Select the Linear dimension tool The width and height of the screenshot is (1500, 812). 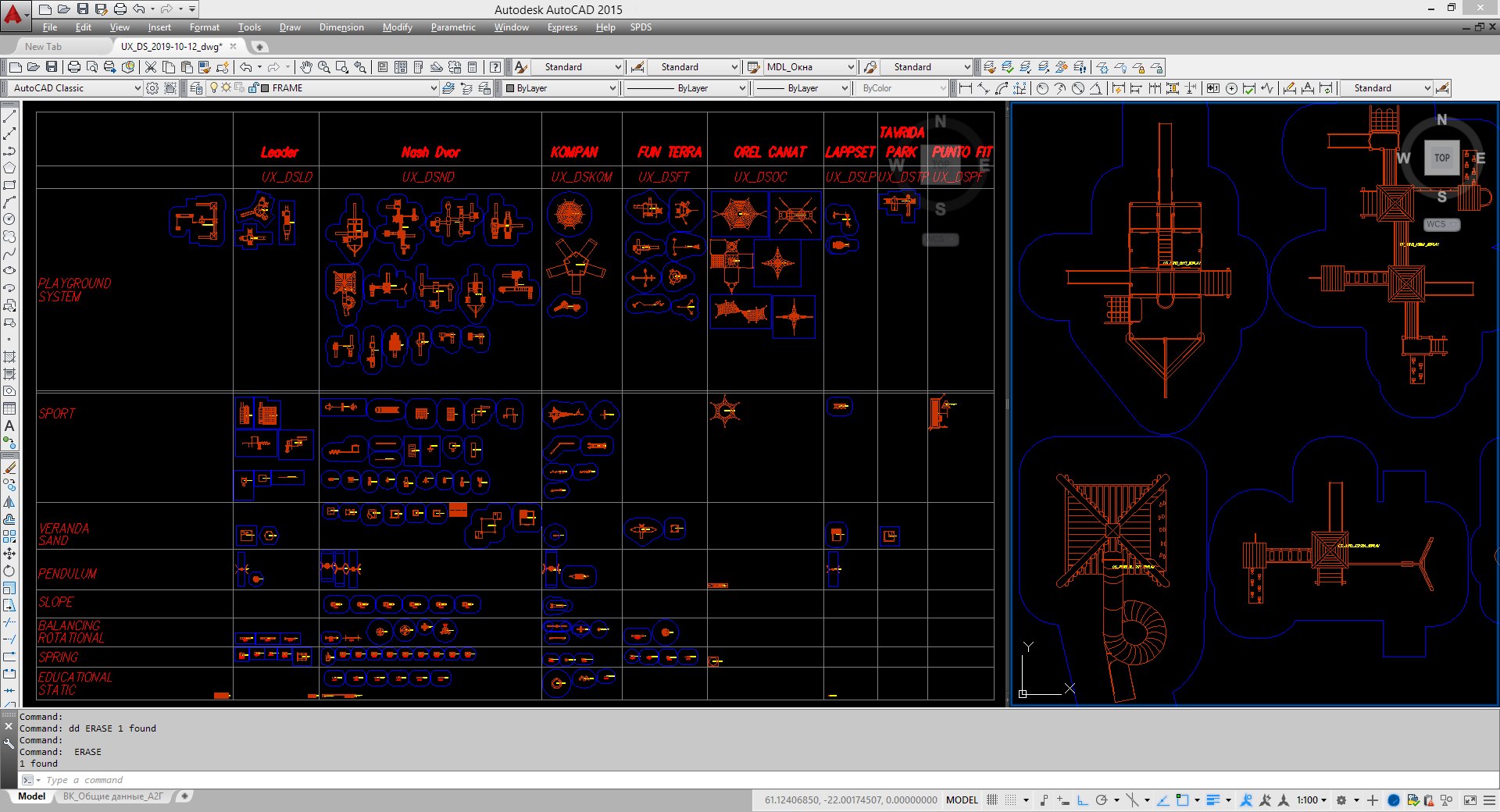pos(966,88)
